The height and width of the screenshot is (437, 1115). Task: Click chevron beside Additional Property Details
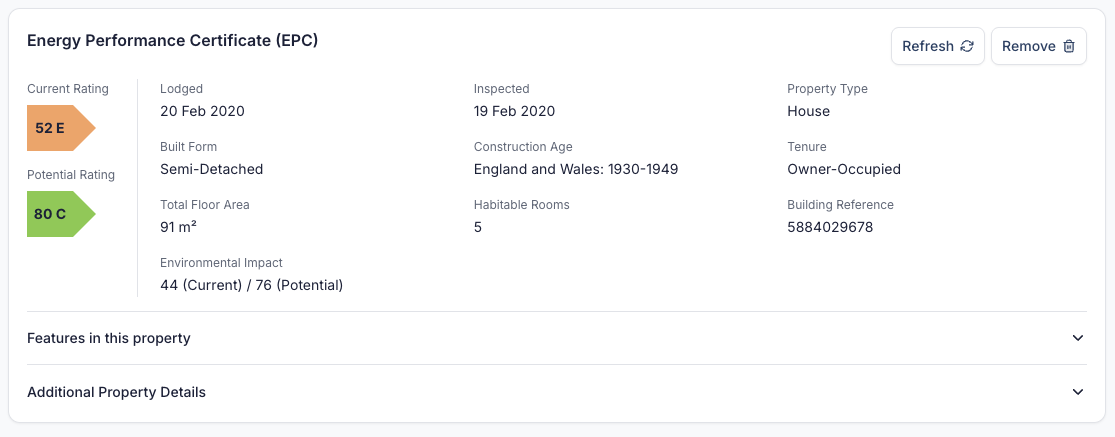coord(1077,392)
